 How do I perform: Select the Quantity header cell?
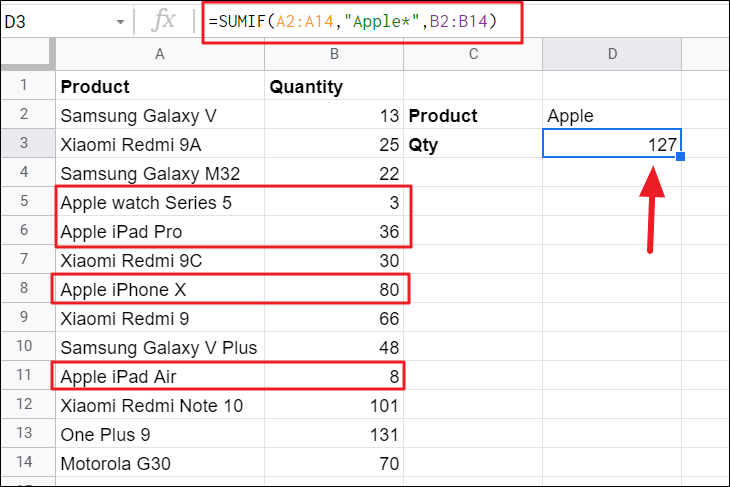[x=334, y=86]
